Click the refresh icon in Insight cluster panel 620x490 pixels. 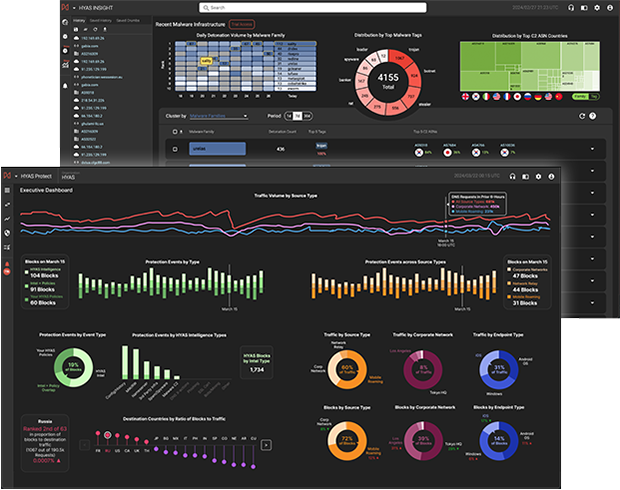pyautogui.click(x=582, y=116)
